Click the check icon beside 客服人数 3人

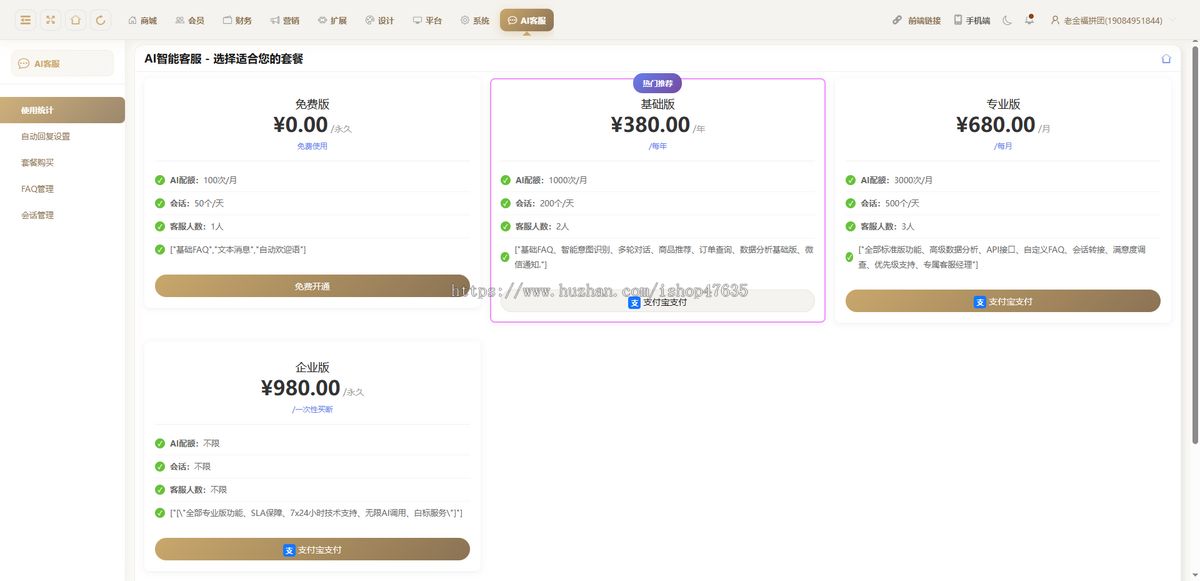851,226
